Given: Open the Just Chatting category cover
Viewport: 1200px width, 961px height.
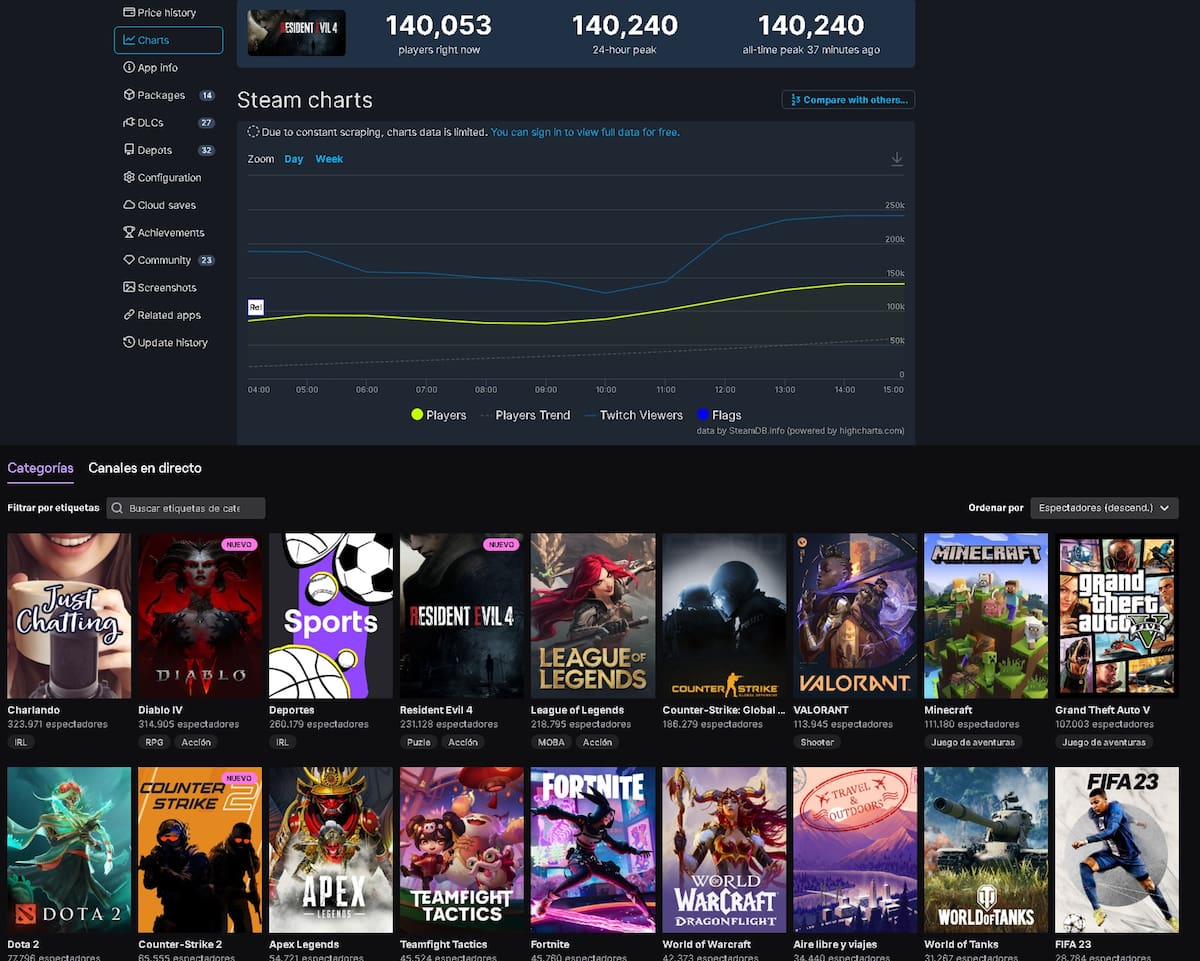Looking at the screenshot, I should [x=69, y=615].
